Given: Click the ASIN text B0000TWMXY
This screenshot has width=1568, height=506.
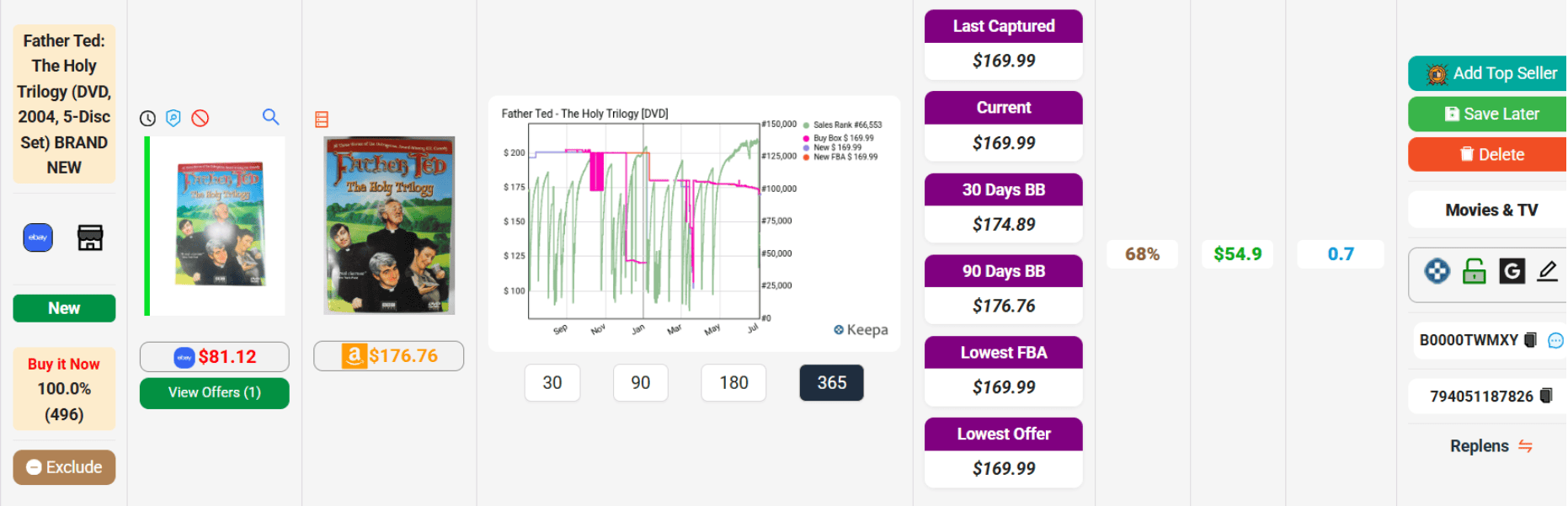Looking at the screenshot, I should tap(1469, 340).
